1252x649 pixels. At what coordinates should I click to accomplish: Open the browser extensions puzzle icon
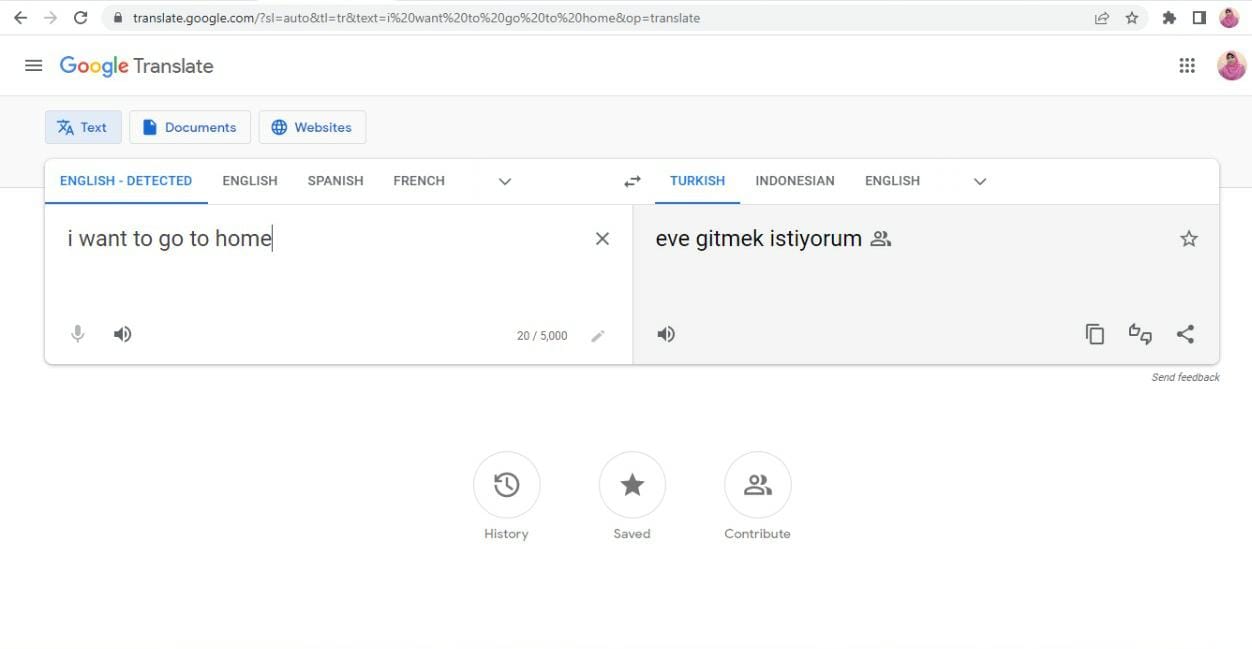click(x=1169, y=18)
